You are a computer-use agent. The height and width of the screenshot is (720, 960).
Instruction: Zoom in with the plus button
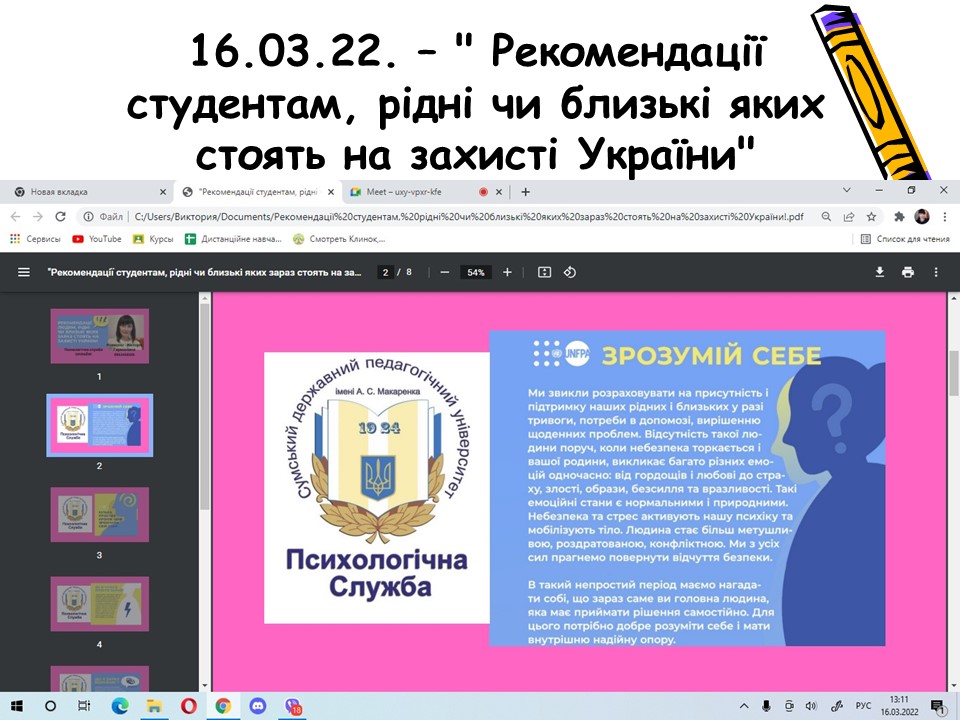(507, 272)
